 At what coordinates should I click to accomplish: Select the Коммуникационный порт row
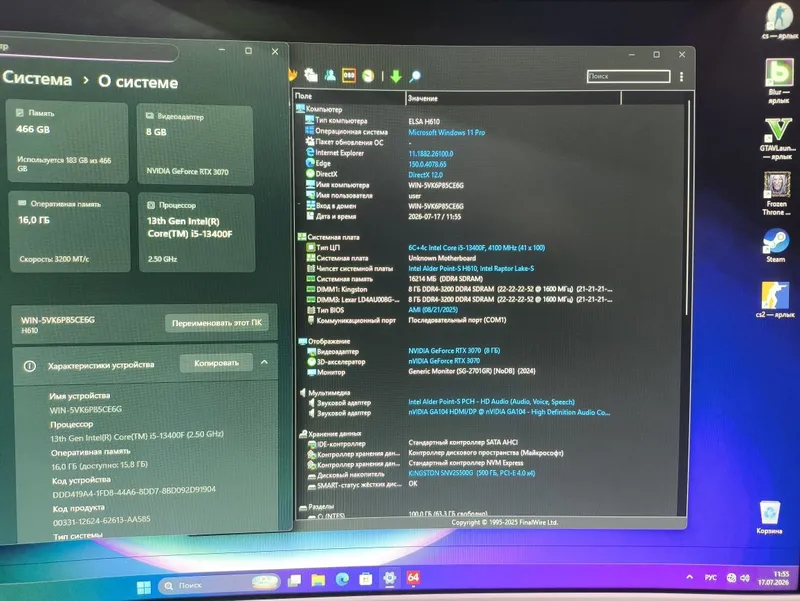coord(407,320)
